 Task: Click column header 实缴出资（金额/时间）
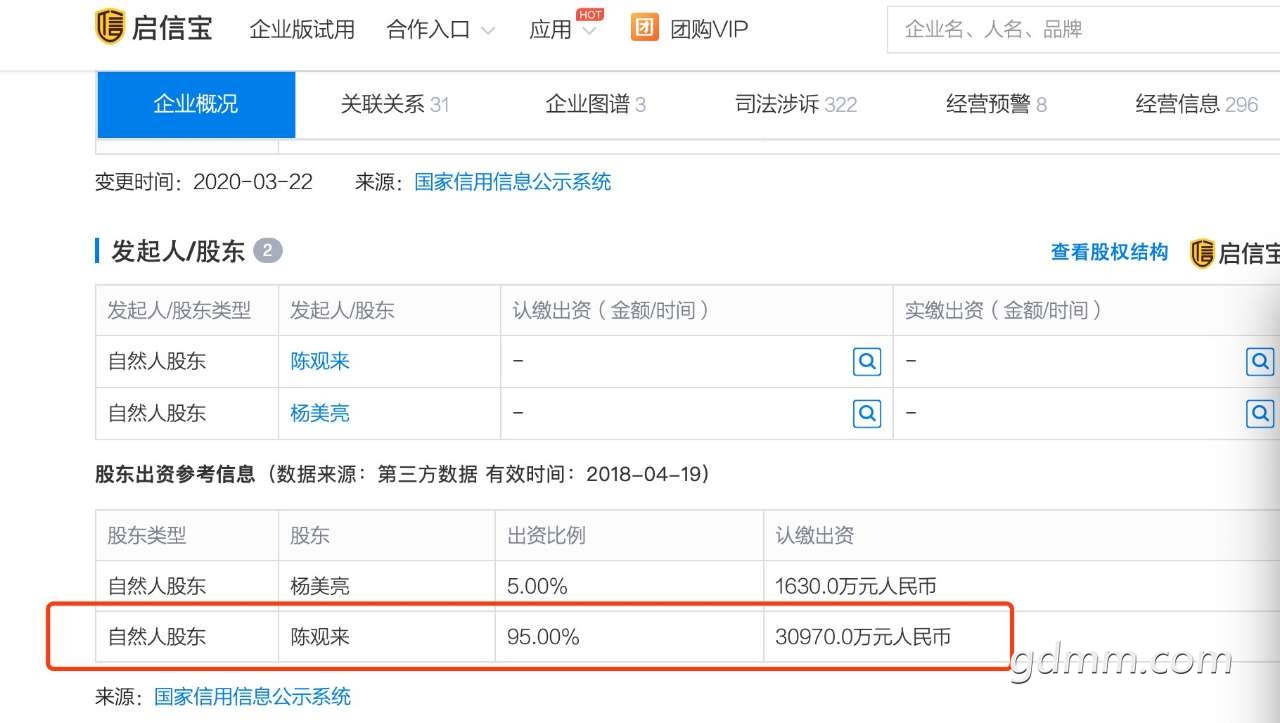(1003, 310)
